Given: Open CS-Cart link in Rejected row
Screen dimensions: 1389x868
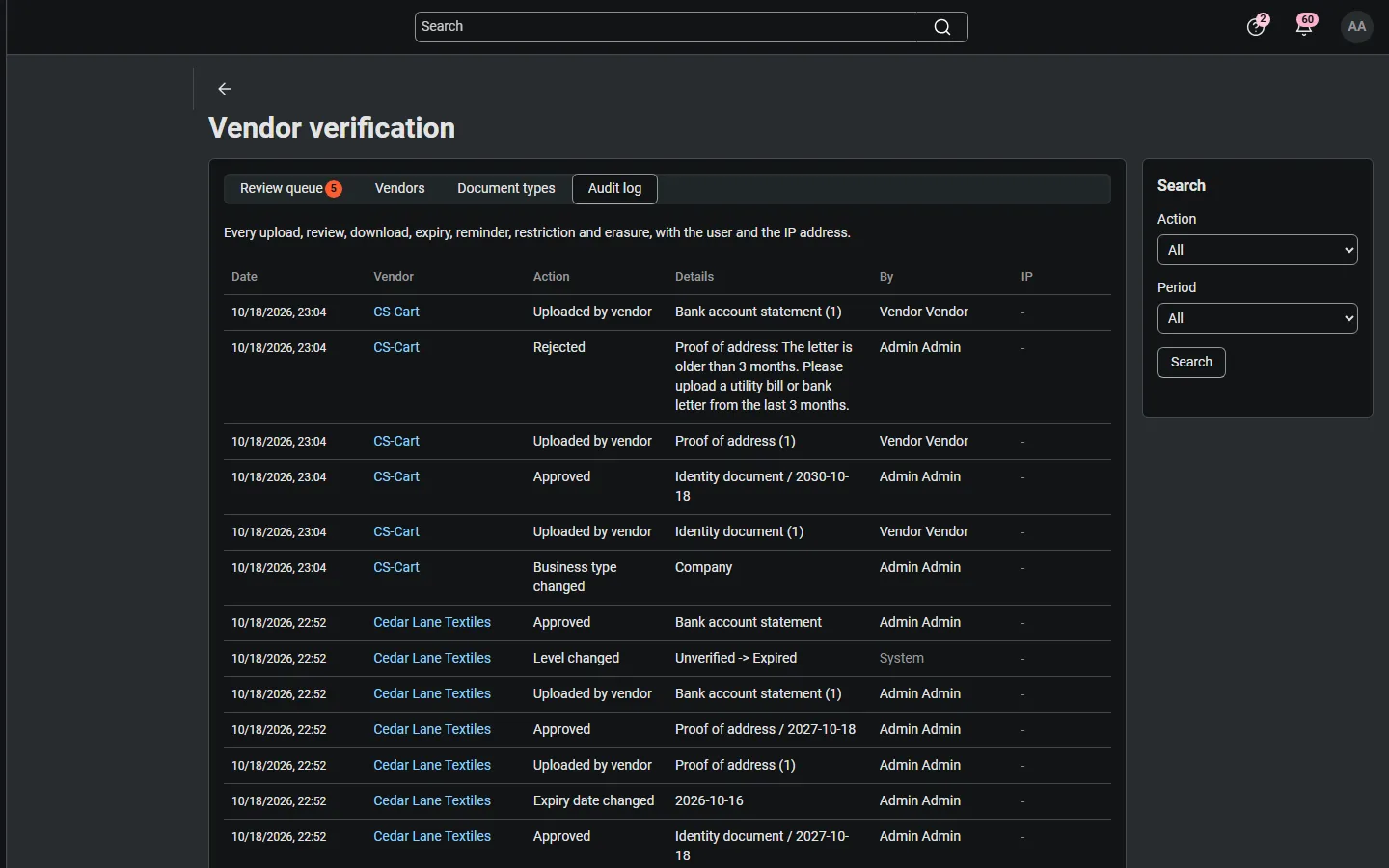Looking at the screenshot, I should click(396, 347).
